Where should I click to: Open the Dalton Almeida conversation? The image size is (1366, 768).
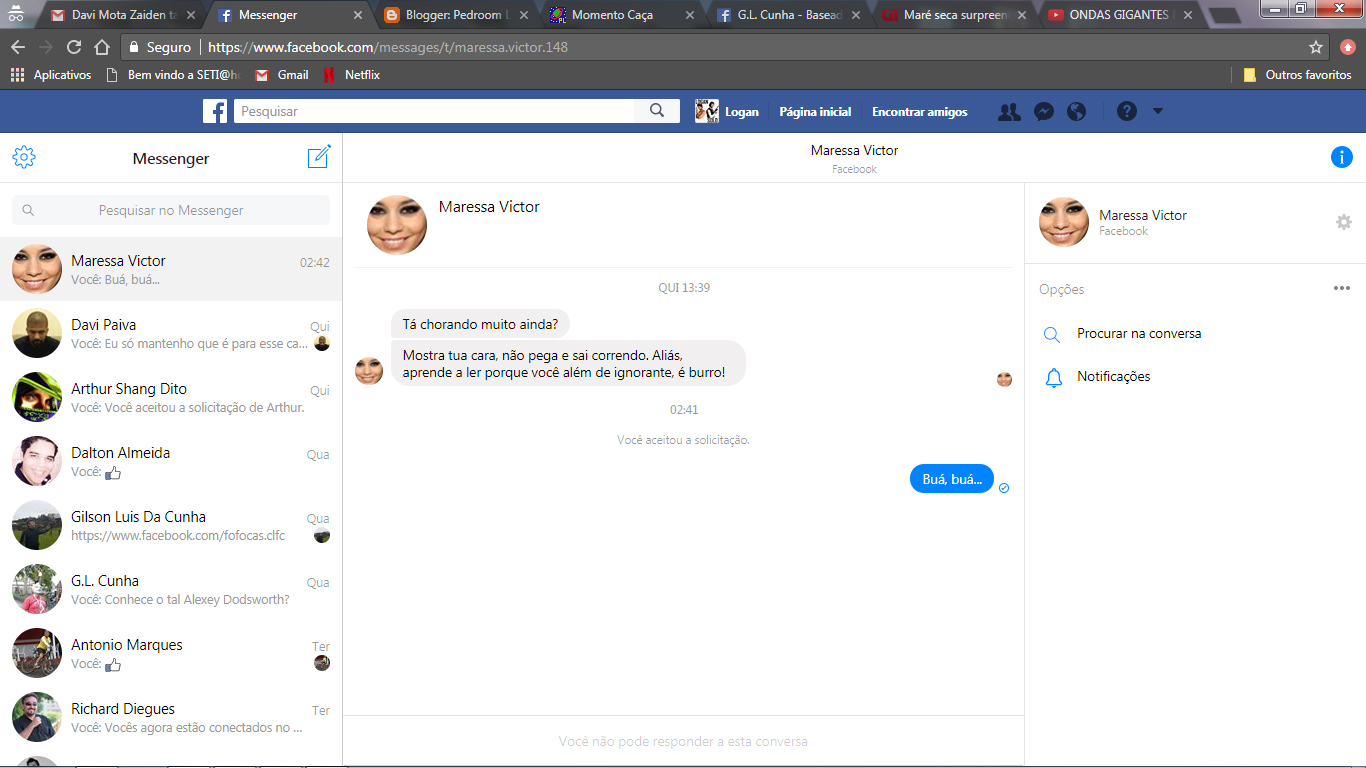(x=171, y=461)
